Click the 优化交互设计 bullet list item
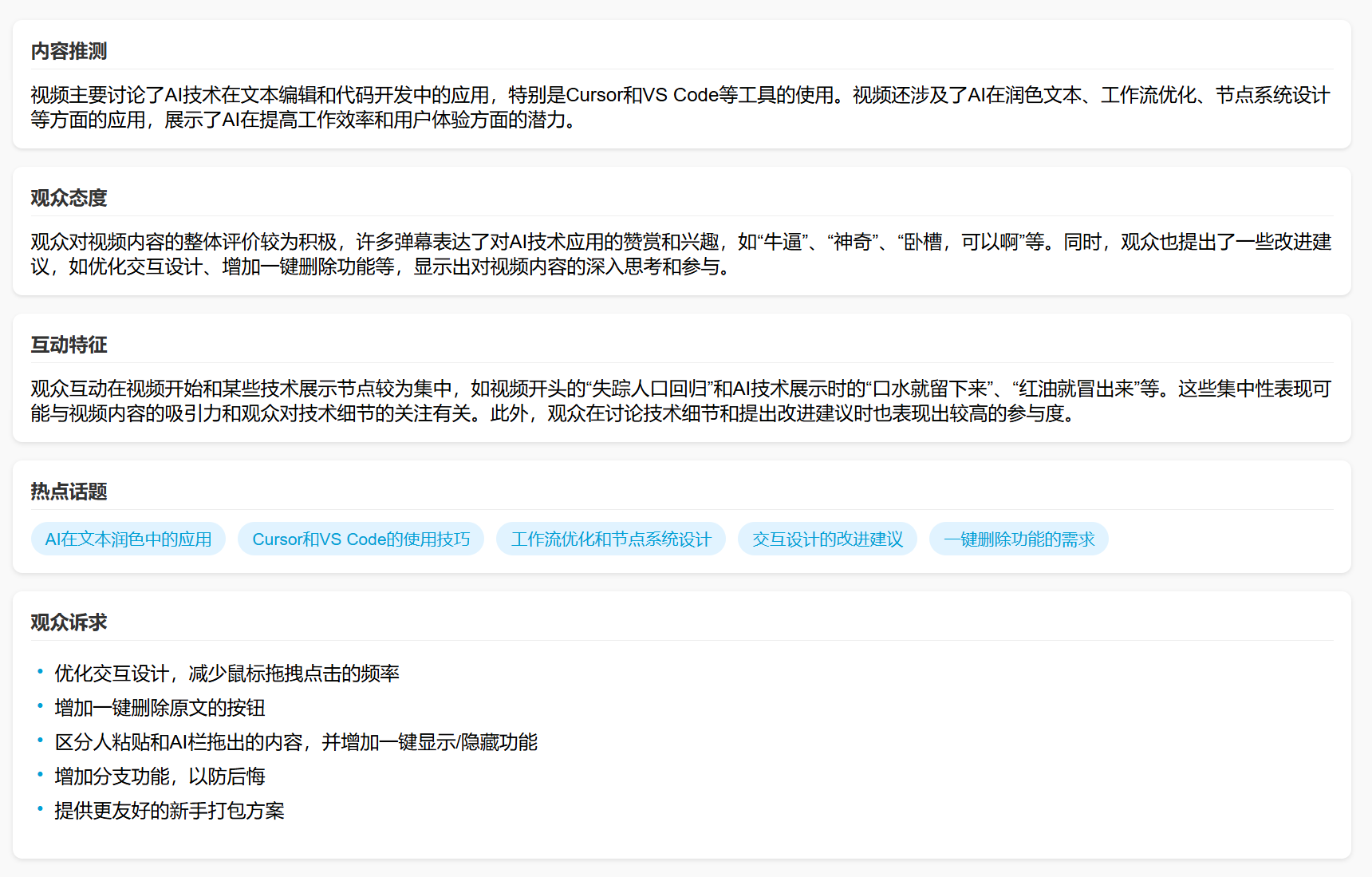Viewport: 1372px width, 877px height. pos(227,674)
